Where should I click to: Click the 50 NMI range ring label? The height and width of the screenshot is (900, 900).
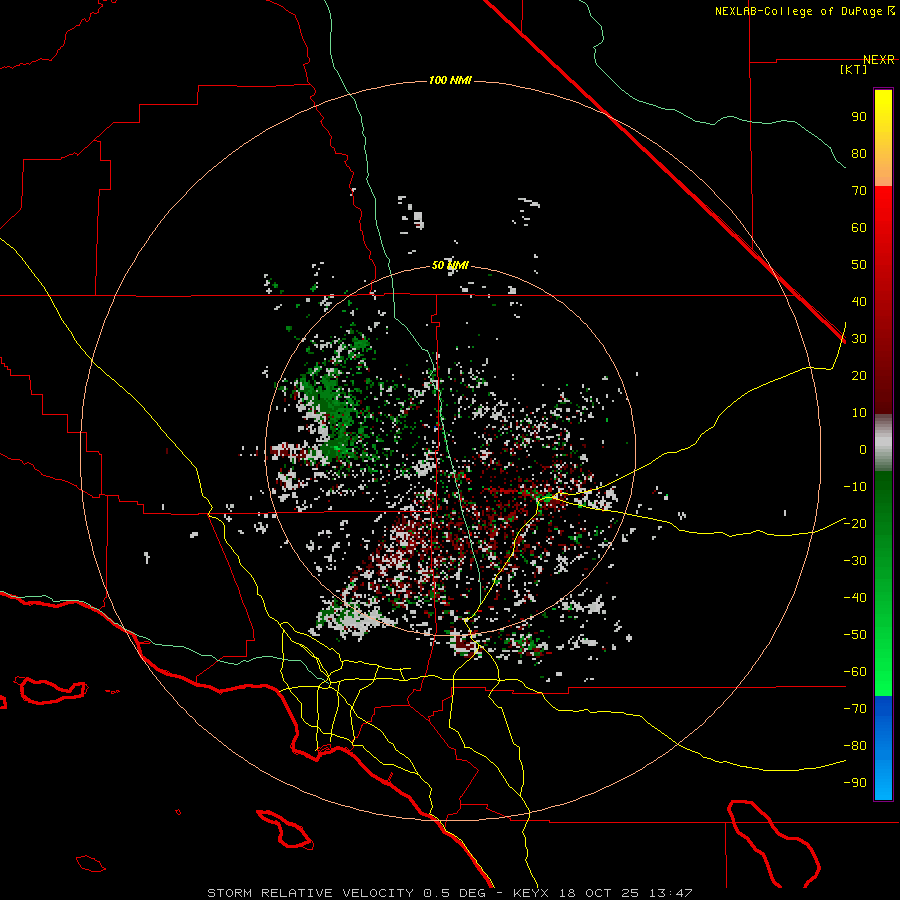[450, 265]
